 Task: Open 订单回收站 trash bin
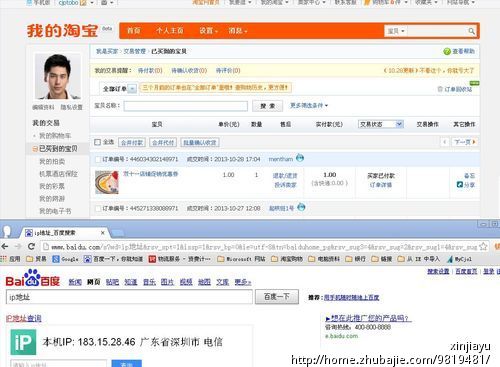[x=455, y=89]
